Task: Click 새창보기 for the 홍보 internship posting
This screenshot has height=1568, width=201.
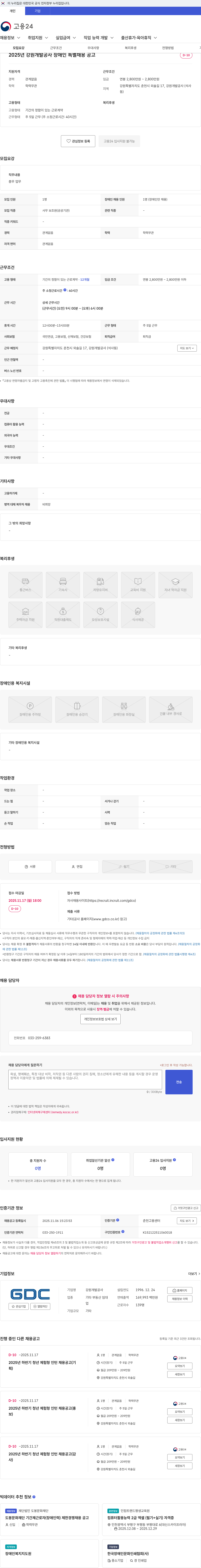Action: (180, 1420)
